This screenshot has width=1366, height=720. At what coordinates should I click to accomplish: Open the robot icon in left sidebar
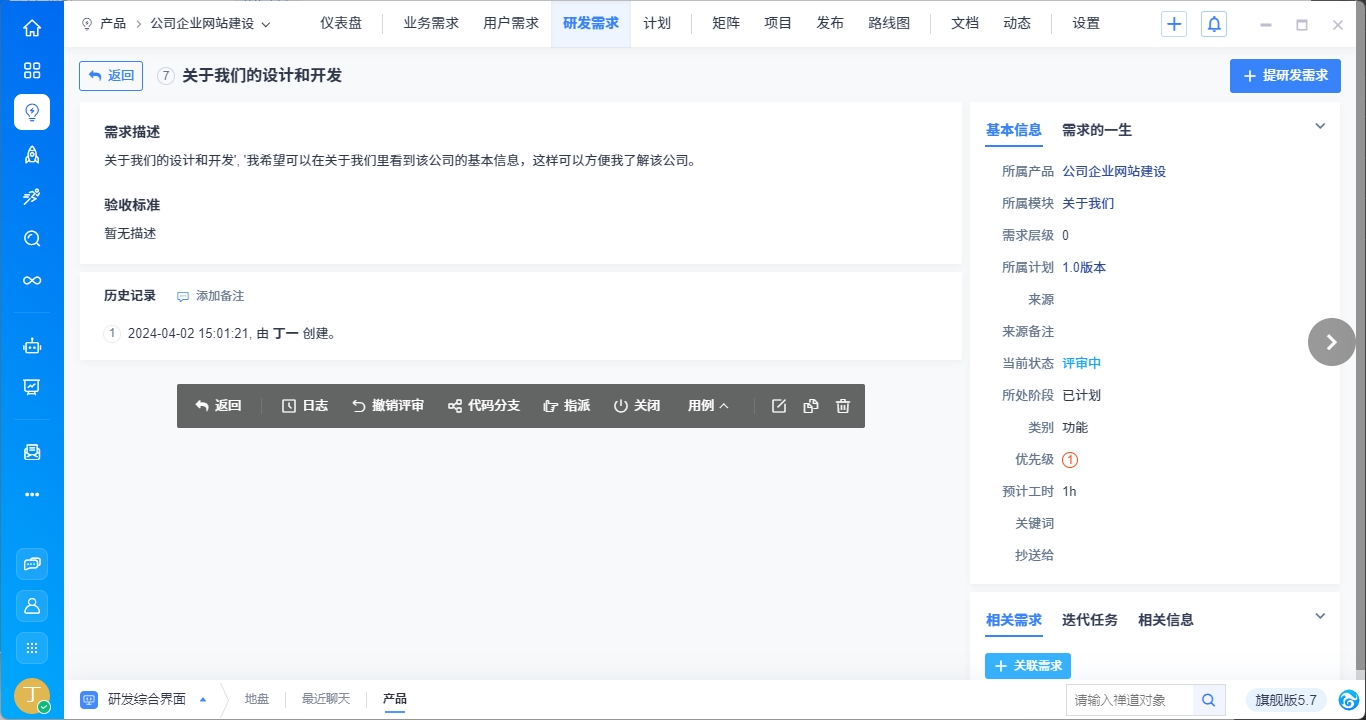pyautogui.click(x=32, y=346)
